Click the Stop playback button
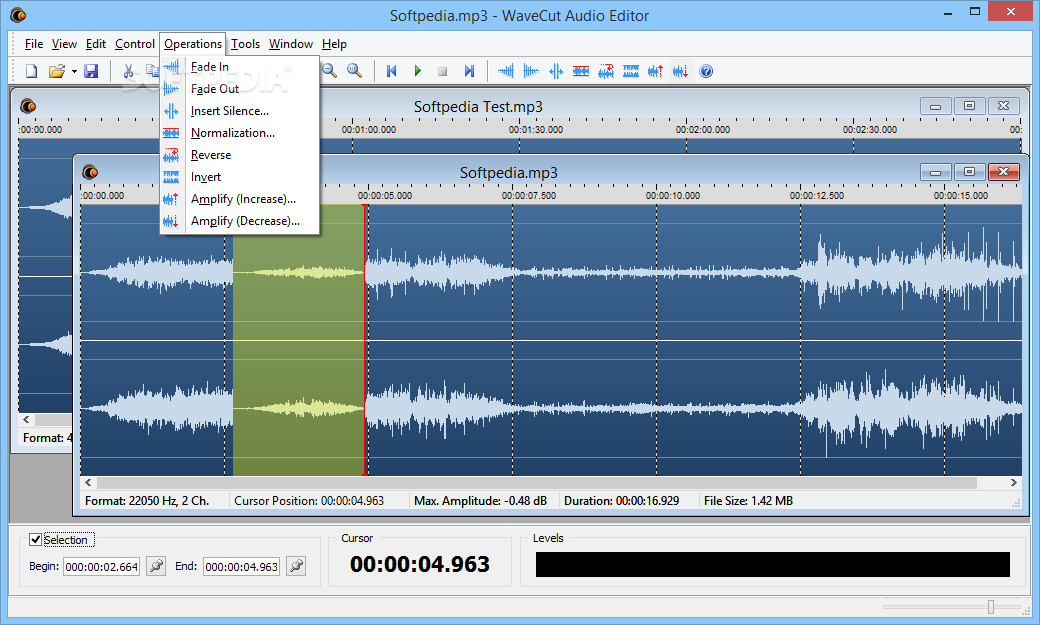Screen dimensions: 1040x625 tap(442, 71)
